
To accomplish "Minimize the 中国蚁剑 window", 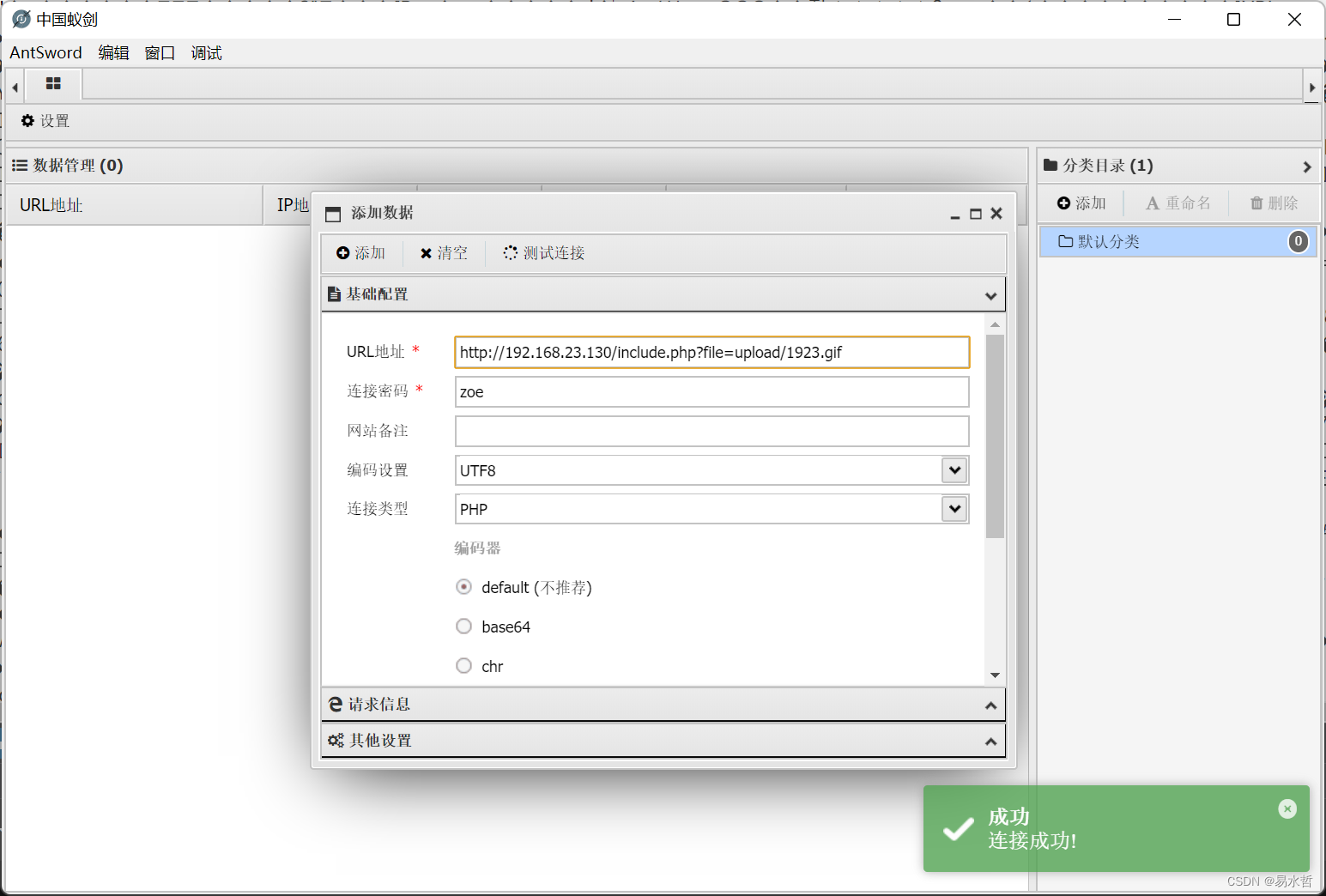I will point(1175,19).
